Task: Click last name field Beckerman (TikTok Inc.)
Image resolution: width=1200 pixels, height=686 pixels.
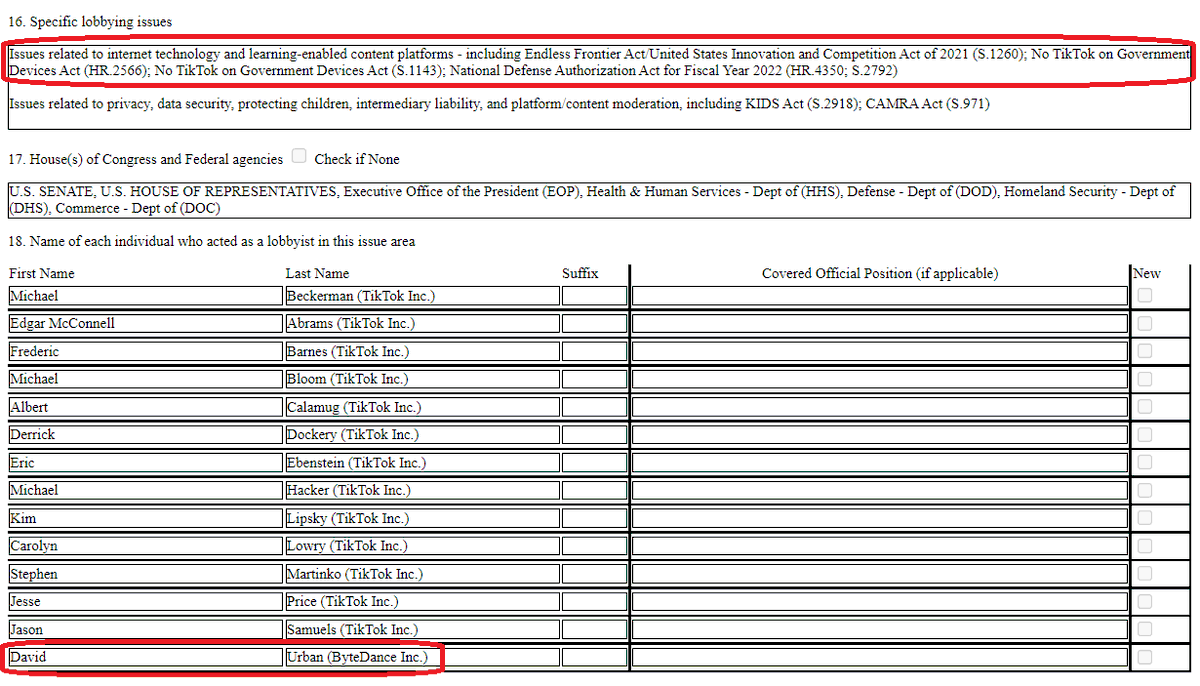Action: 422,296
